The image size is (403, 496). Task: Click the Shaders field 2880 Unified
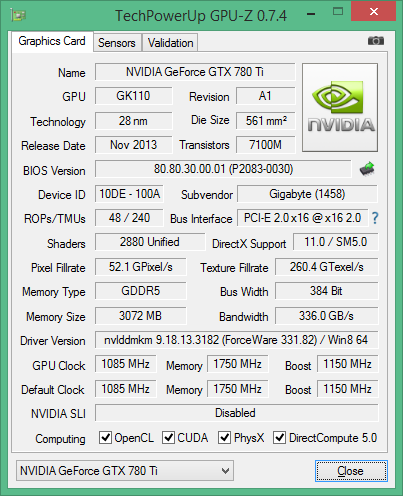pyautogui.click(x=150, y=242)
